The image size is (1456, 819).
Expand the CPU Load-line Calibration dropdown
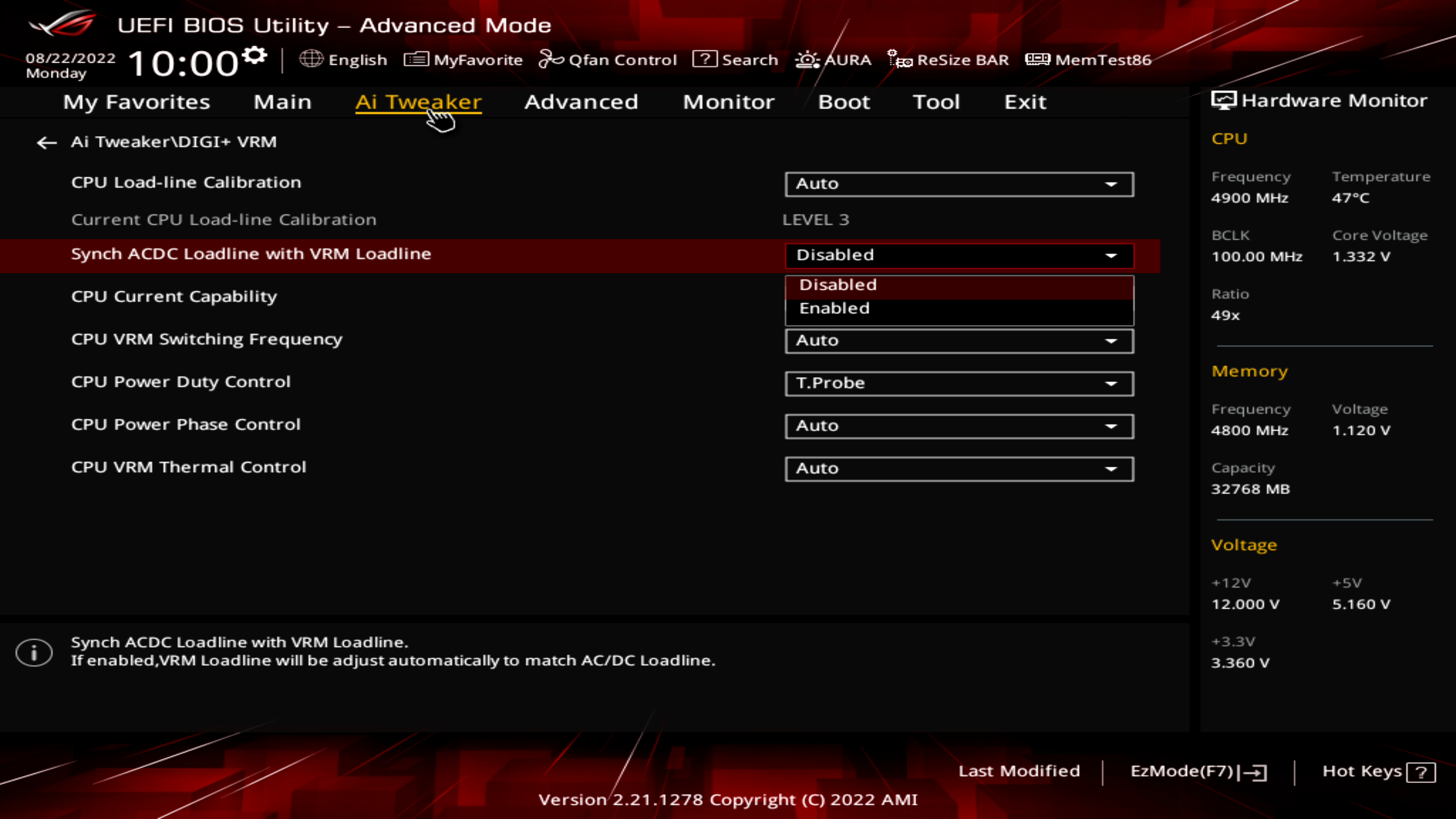[959, 184]
